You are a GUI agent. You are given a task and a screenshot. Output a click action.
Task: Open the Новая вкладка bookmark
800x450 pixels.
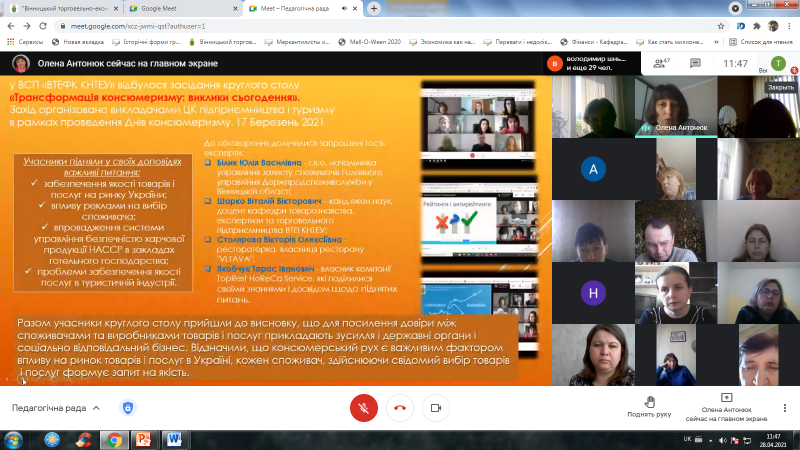(x=78, y=42)
